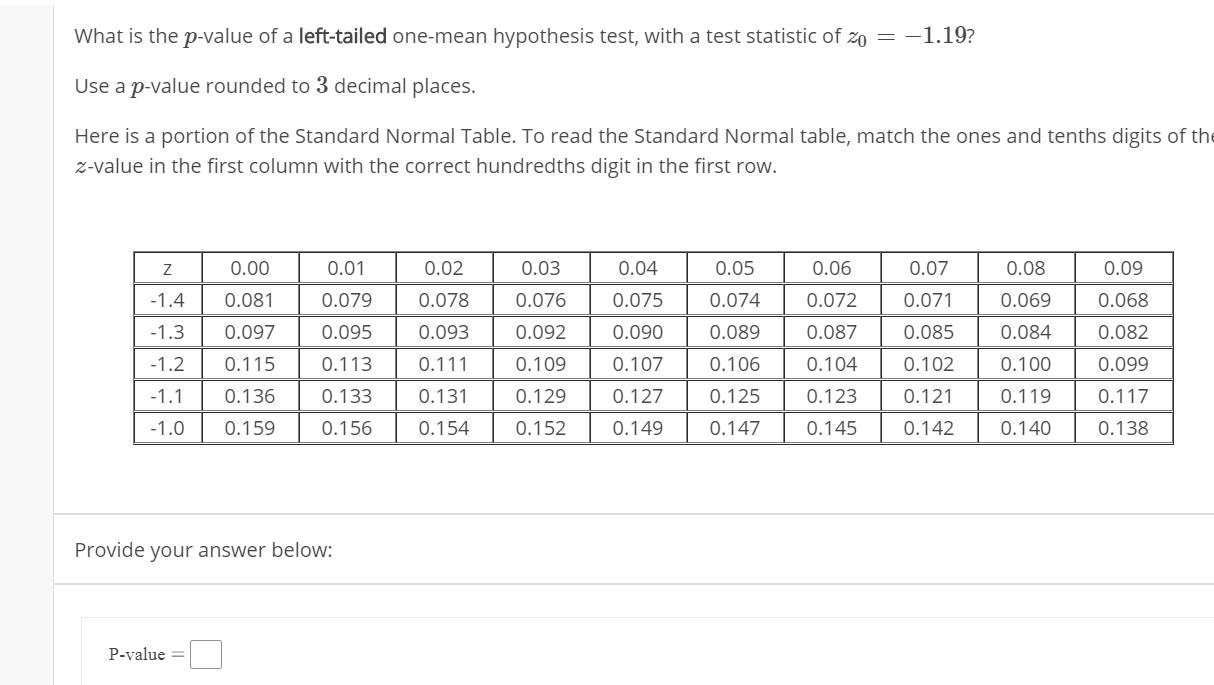The height and width of the screenshot is (685, 1214).
Task: Click the 0.068 cell in row -1.4
Action: pos(1123,300)
